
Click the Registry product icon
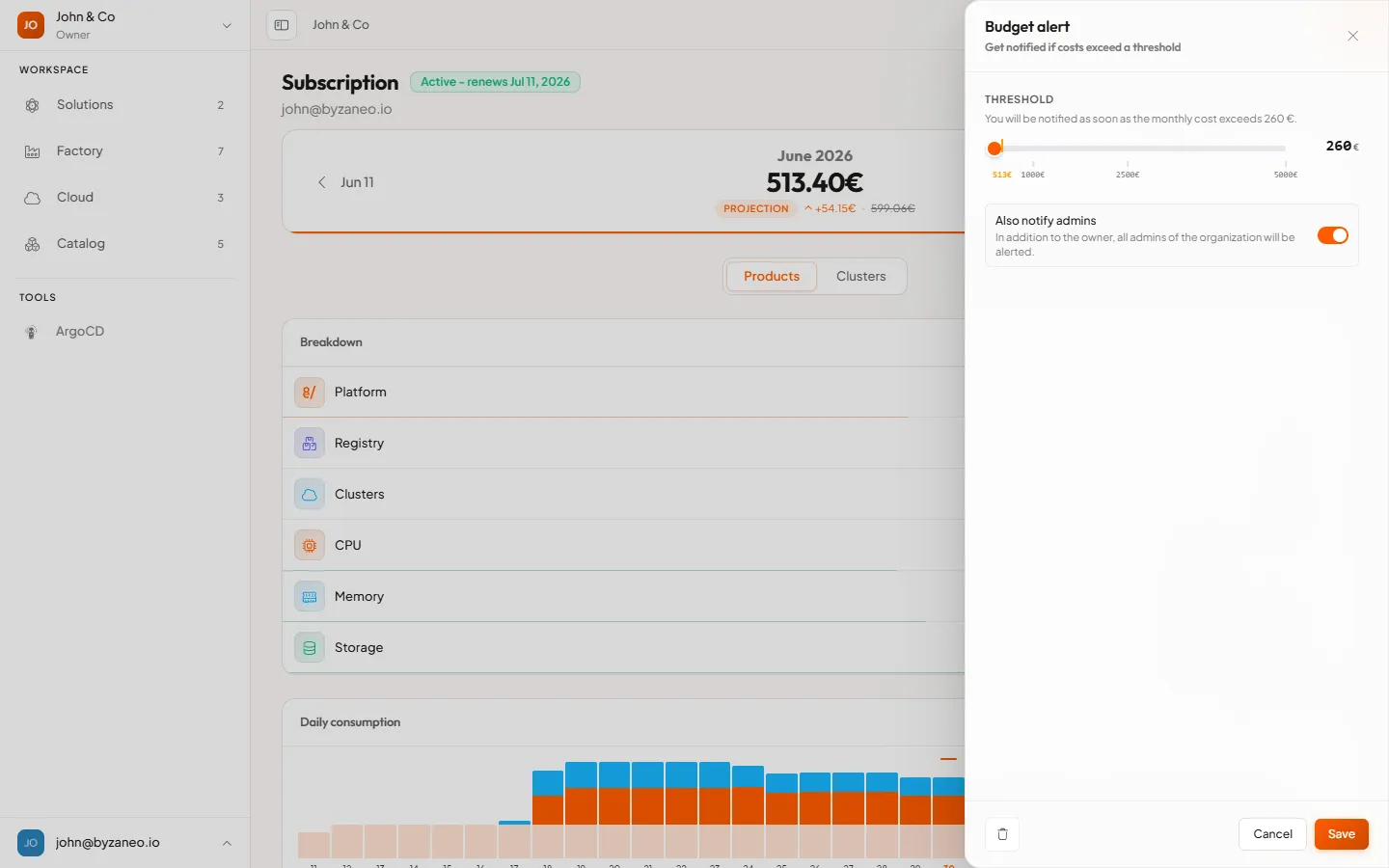pos(309,444)
